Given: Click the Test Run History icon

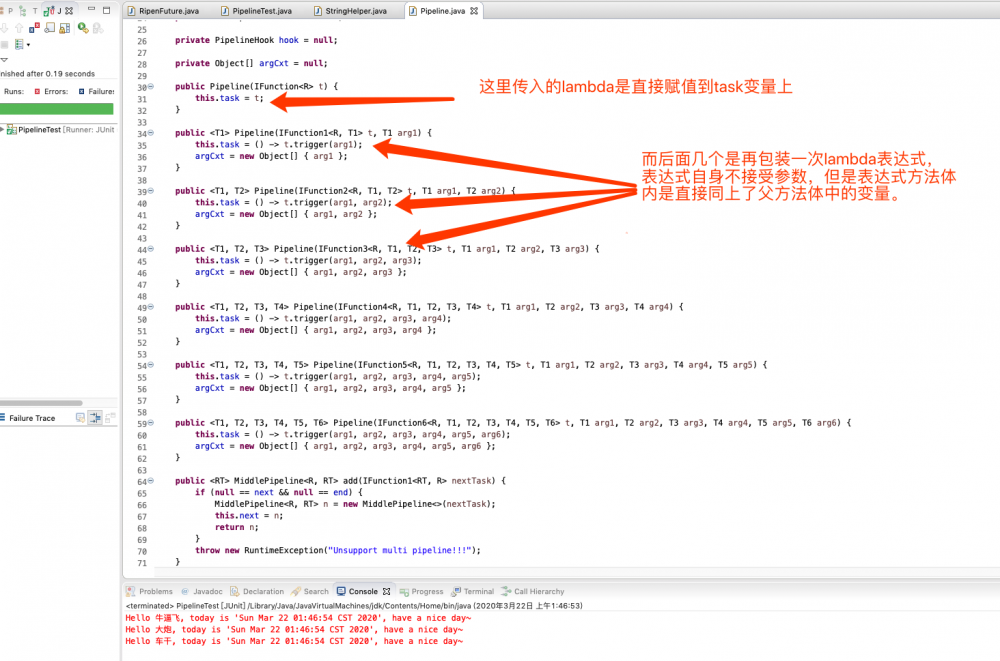Looking at the screenshot, I should click(19, 44).
